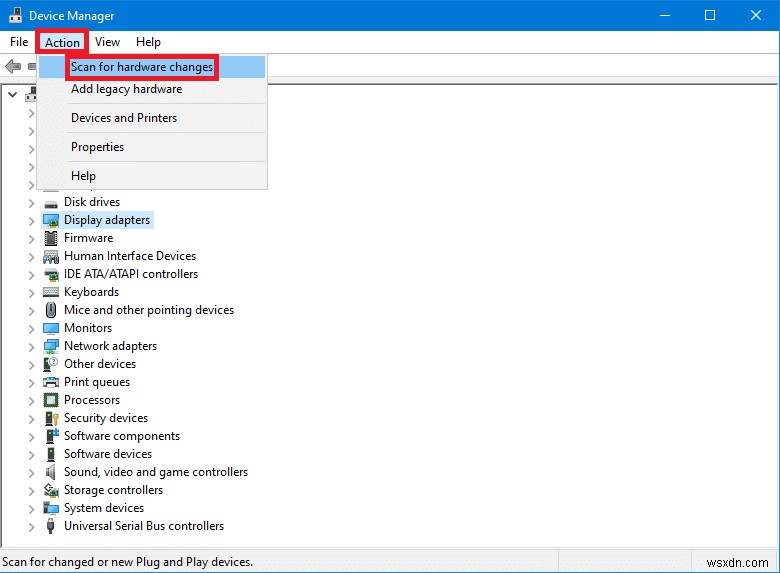Click the Processors chip icon
780x573 pixels.
pos(51,400)
